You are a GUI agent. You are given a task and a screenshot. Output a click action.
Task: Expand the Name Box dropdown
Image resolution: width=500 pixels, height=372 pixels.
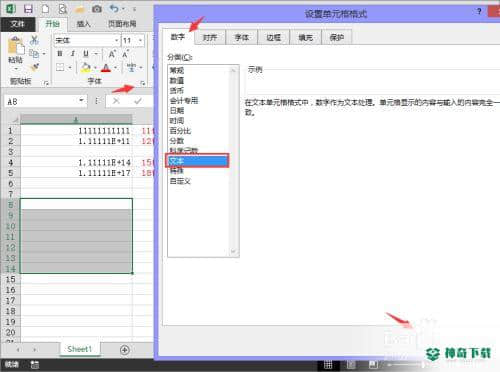(x=81, y=100)
